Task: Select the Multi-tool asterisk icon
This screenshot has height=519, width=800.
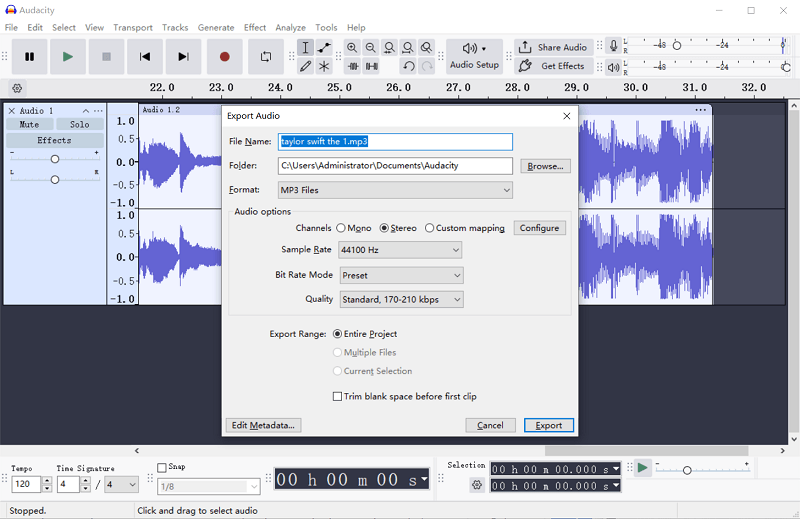Action: (324, 66)
